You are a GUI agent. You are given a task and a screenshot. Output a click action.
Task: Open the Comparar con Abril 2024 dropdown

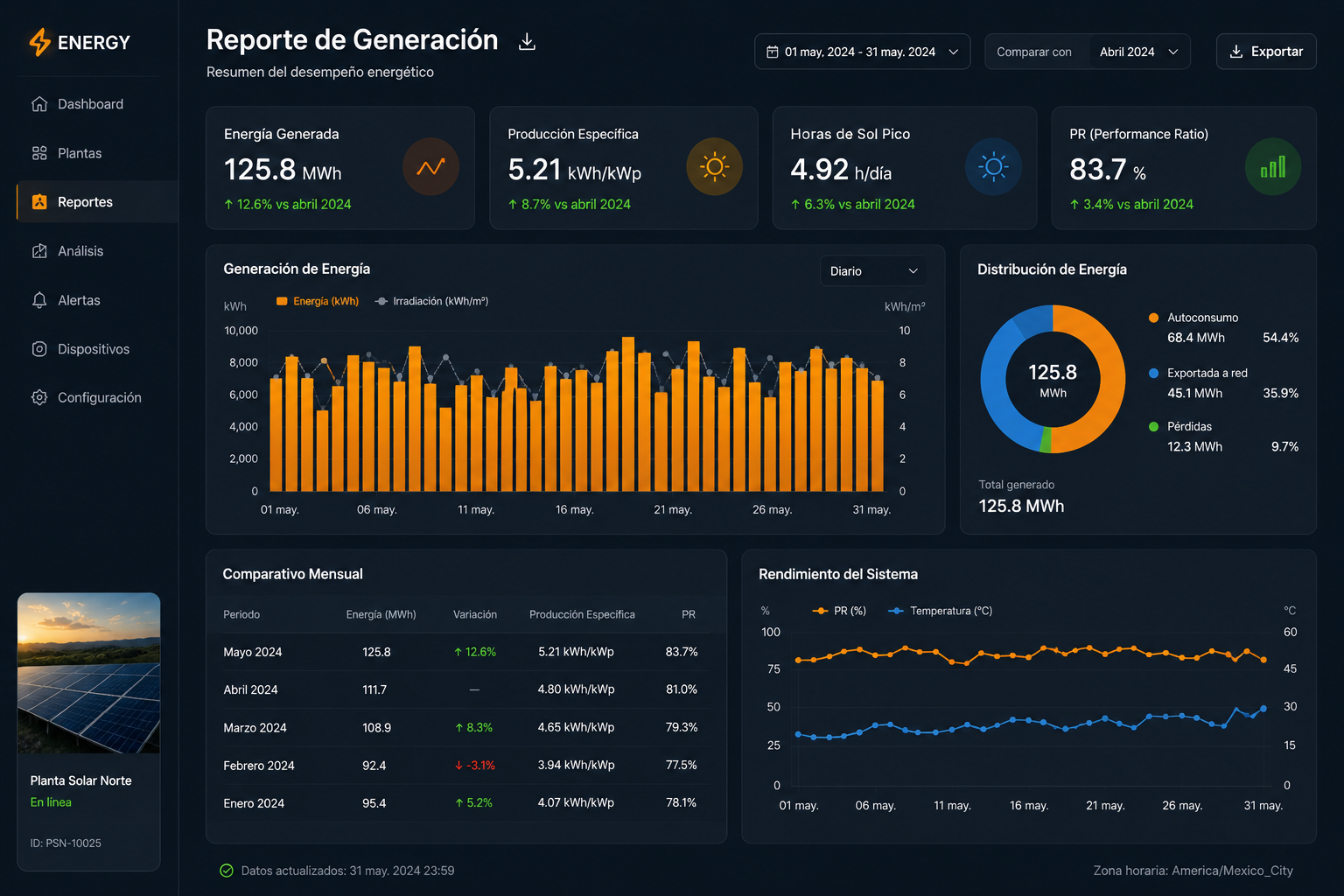(x=1088, y=52)
